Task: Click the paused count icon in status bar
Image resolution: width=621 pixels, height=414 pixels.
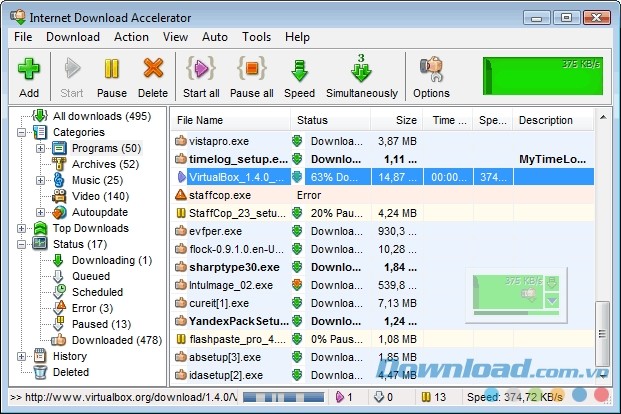Action: tap(426, 397)
